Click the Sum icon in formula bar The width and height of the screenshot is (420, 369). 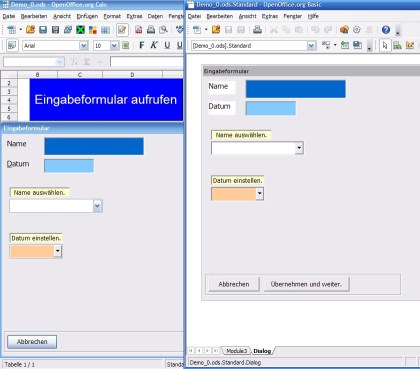pos(87,62)
